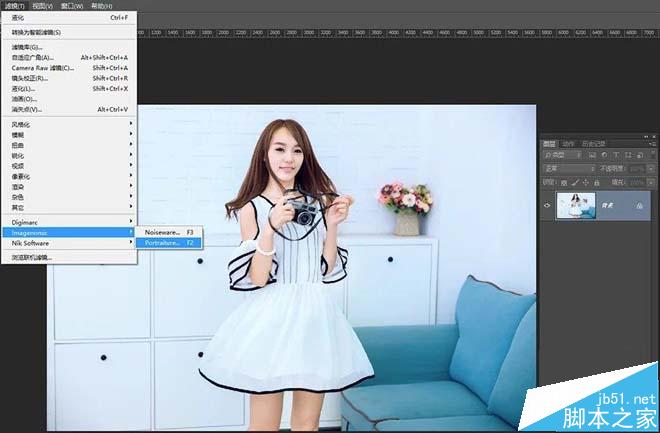Click the lock image pixels brush icon
This screenshot has height=433, width=660.
(x=575, y=182)
